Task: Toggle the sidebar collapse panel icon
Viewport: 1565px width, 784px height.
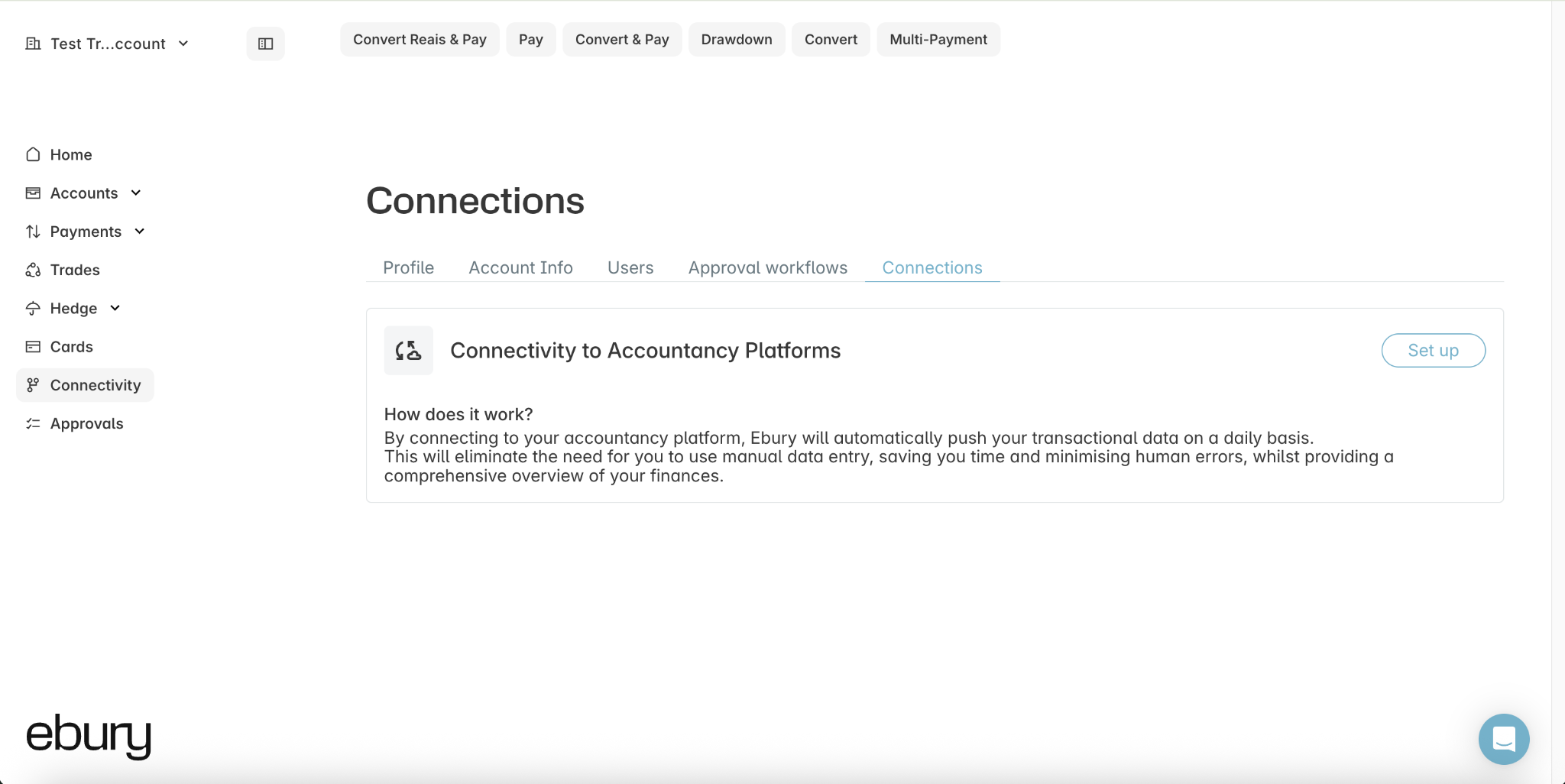Action: click(265, 44)
